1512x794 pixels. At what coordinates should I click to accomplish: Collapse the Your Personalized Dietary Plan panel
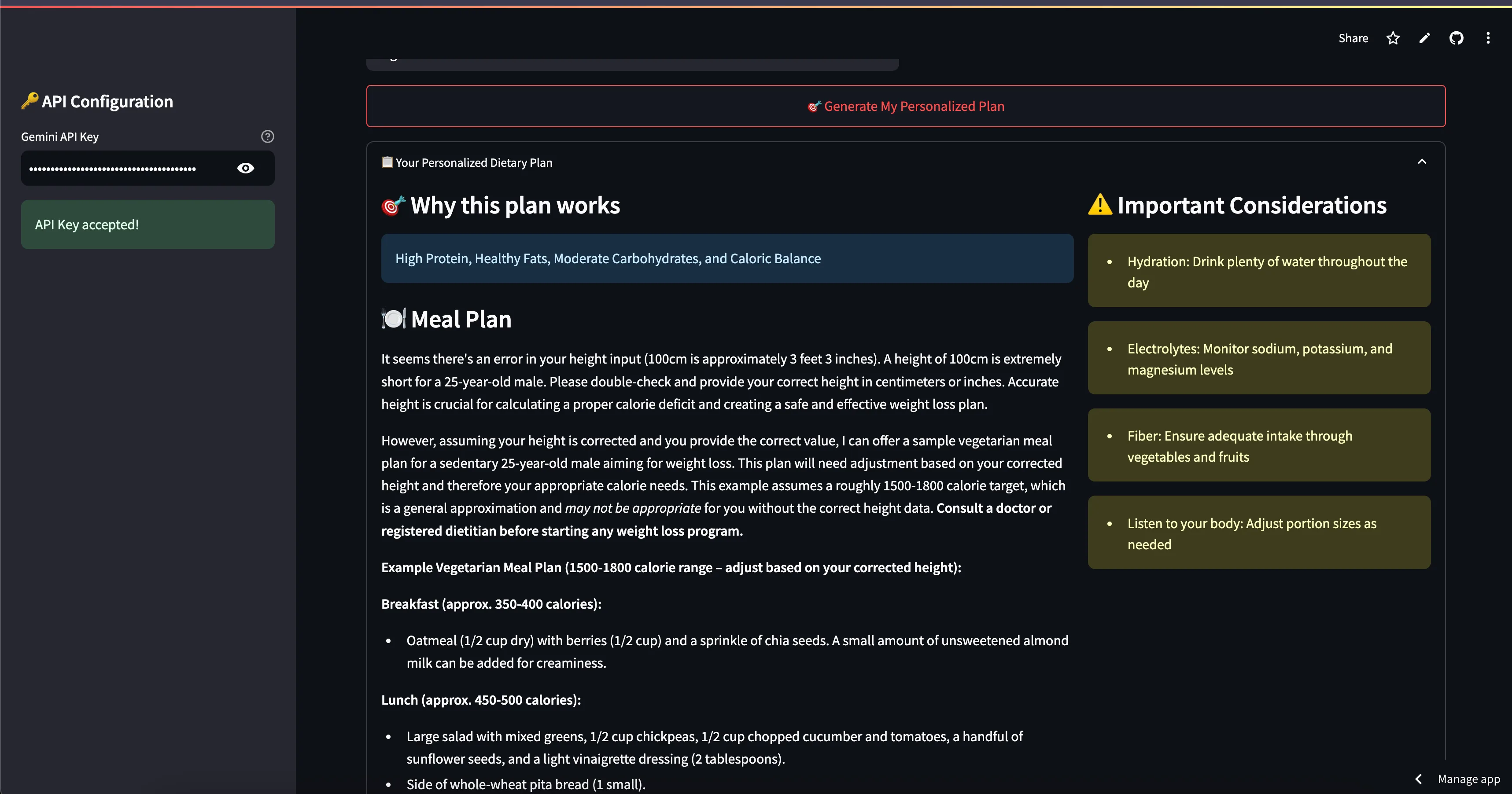point(1422,161)
